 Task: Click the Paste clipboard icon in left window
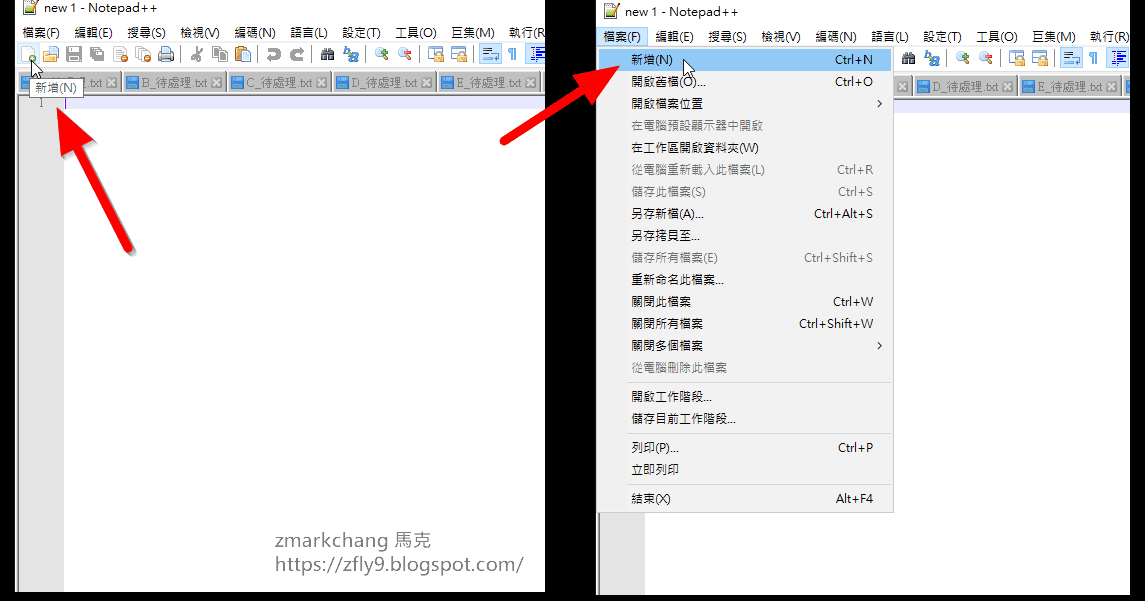coord(243,54)
